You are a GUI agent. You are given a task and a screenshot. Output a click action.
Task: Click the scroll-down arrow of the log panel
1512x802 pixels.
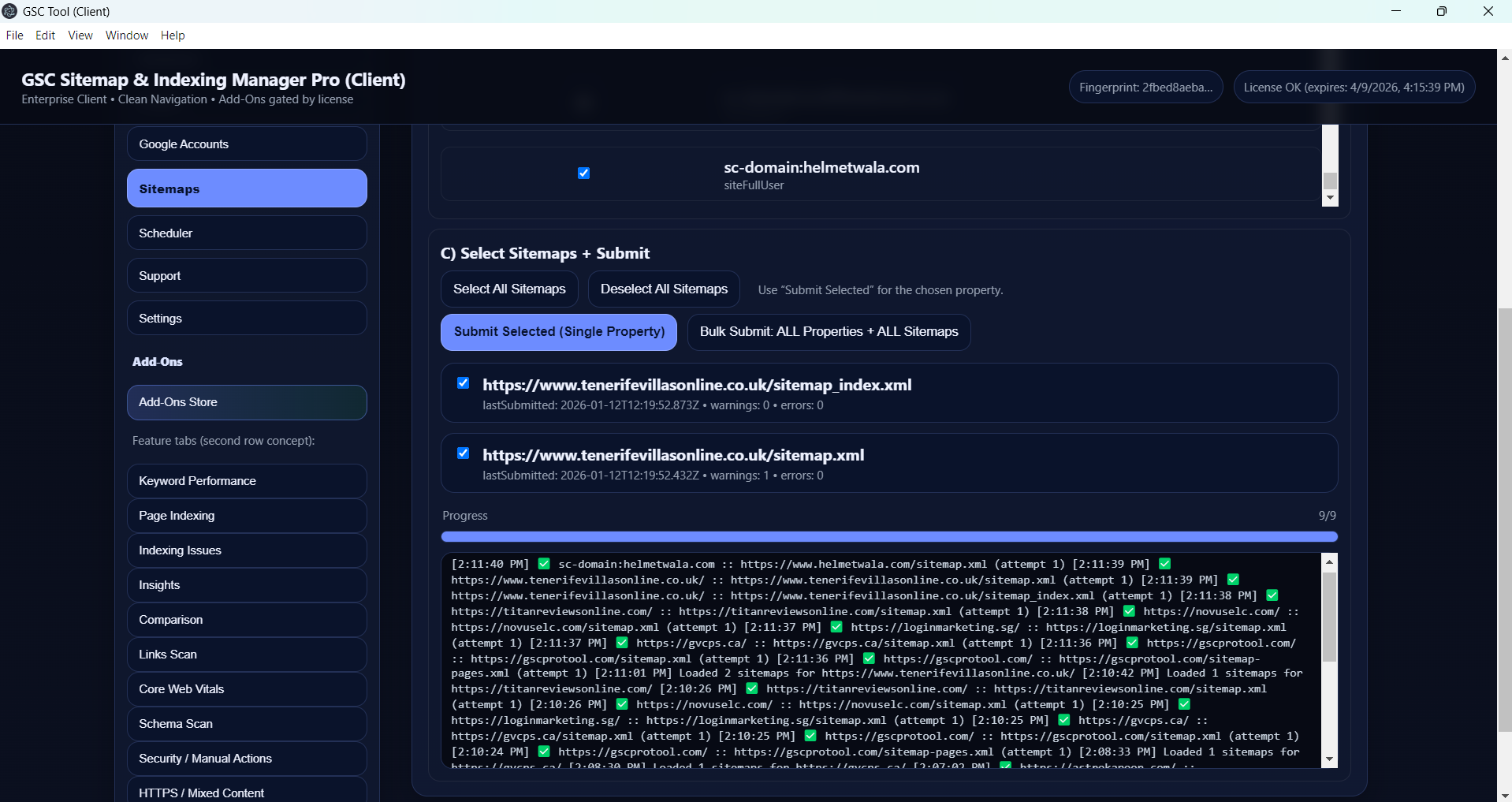click(x=1329, y=759)
